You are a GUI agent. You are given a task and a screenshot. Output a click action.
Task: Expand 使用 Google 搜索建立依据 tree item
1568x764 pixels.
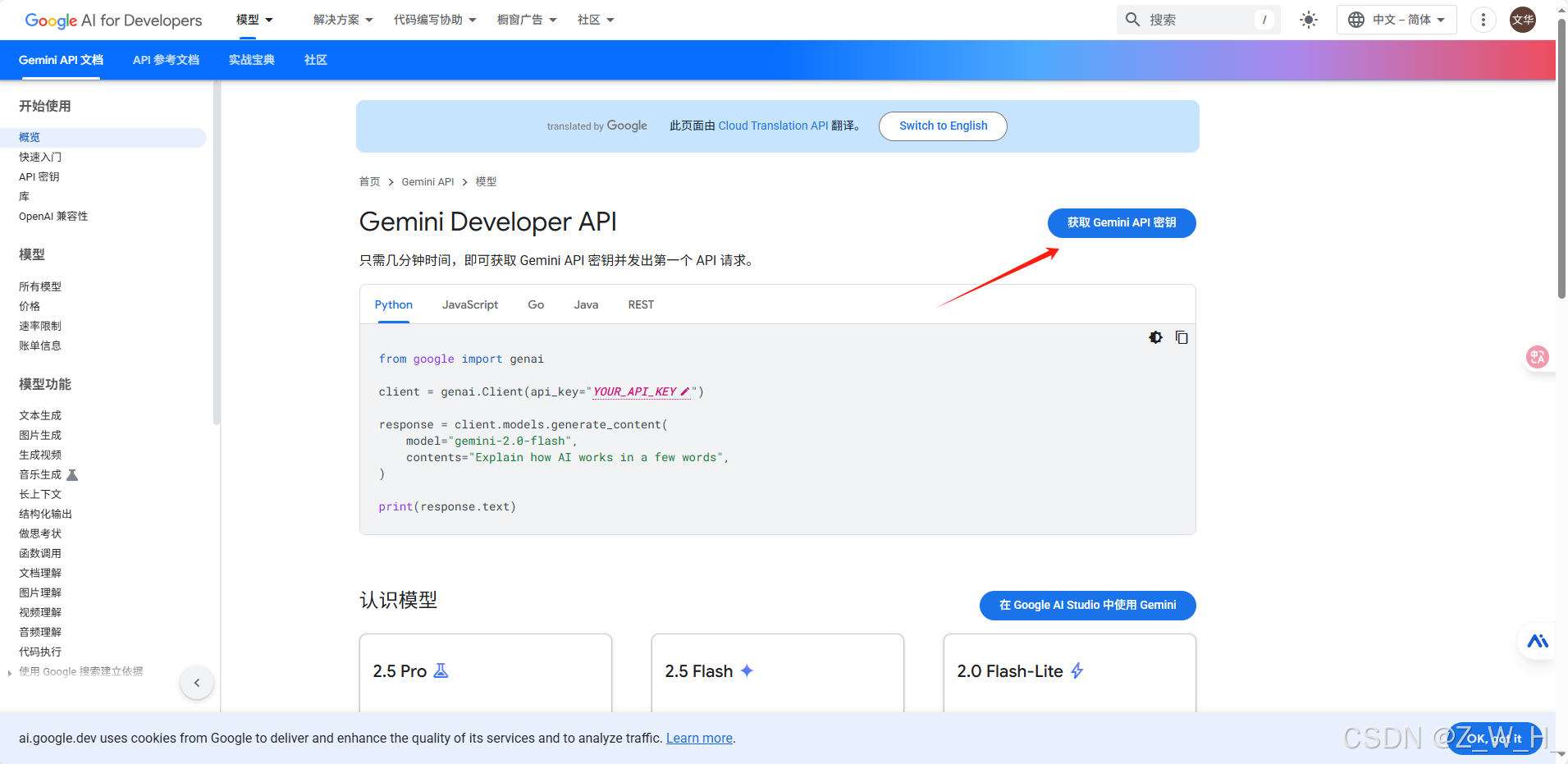point(9,672)
